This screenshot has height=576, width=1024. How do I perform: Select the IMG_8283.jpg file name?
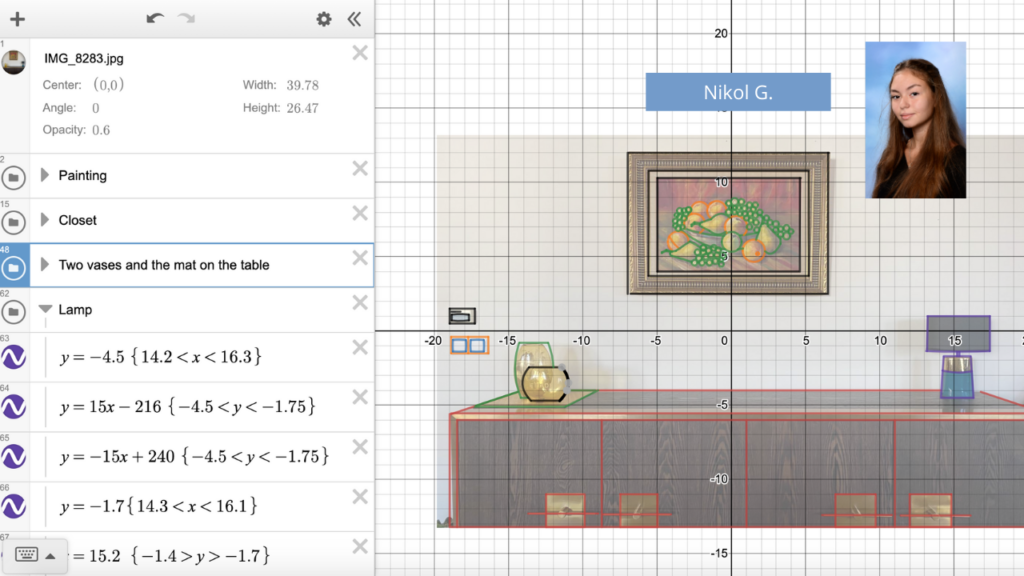tap(84, 59)
